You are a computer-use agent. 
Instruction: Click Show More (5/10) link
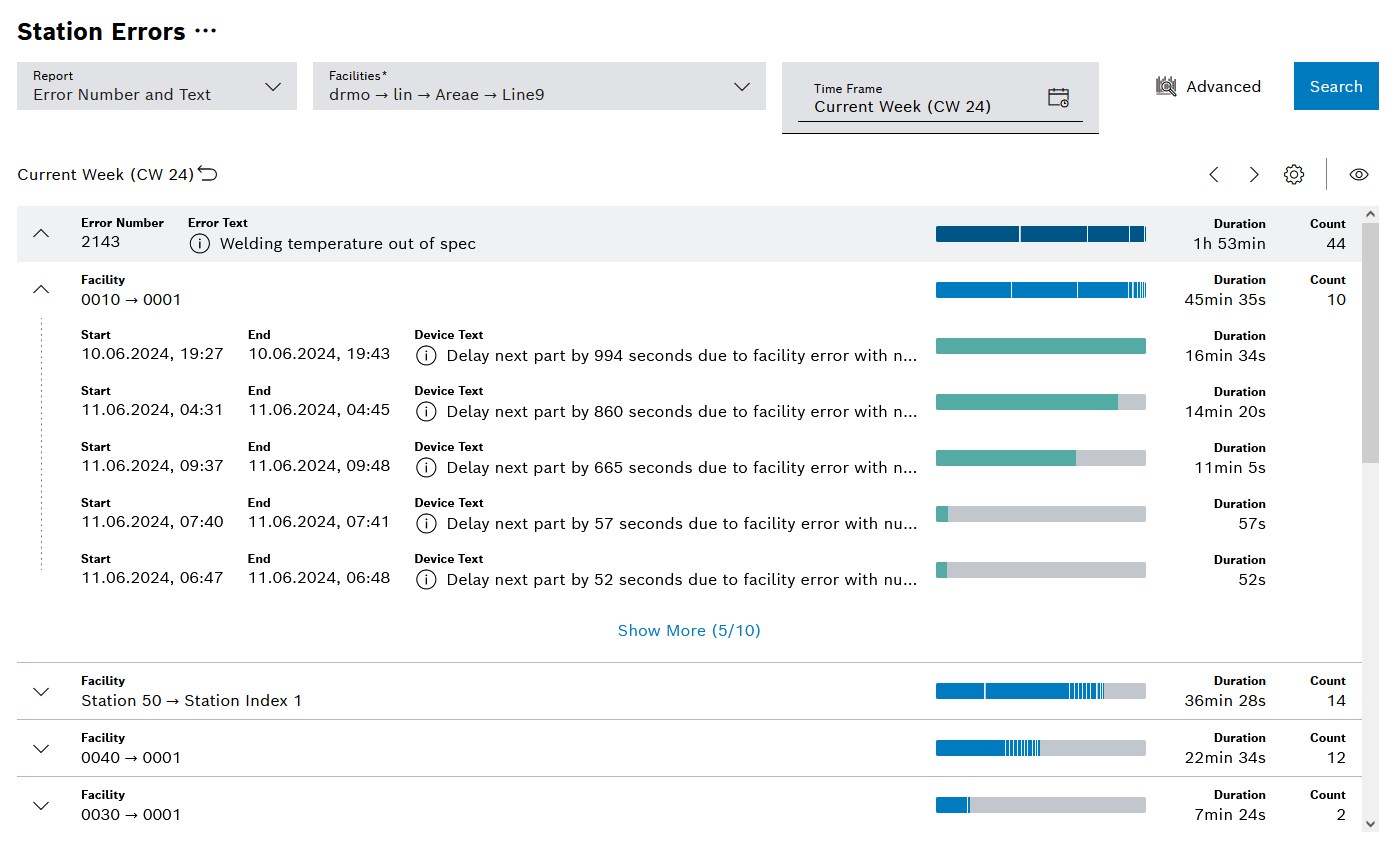coord(689,631)
